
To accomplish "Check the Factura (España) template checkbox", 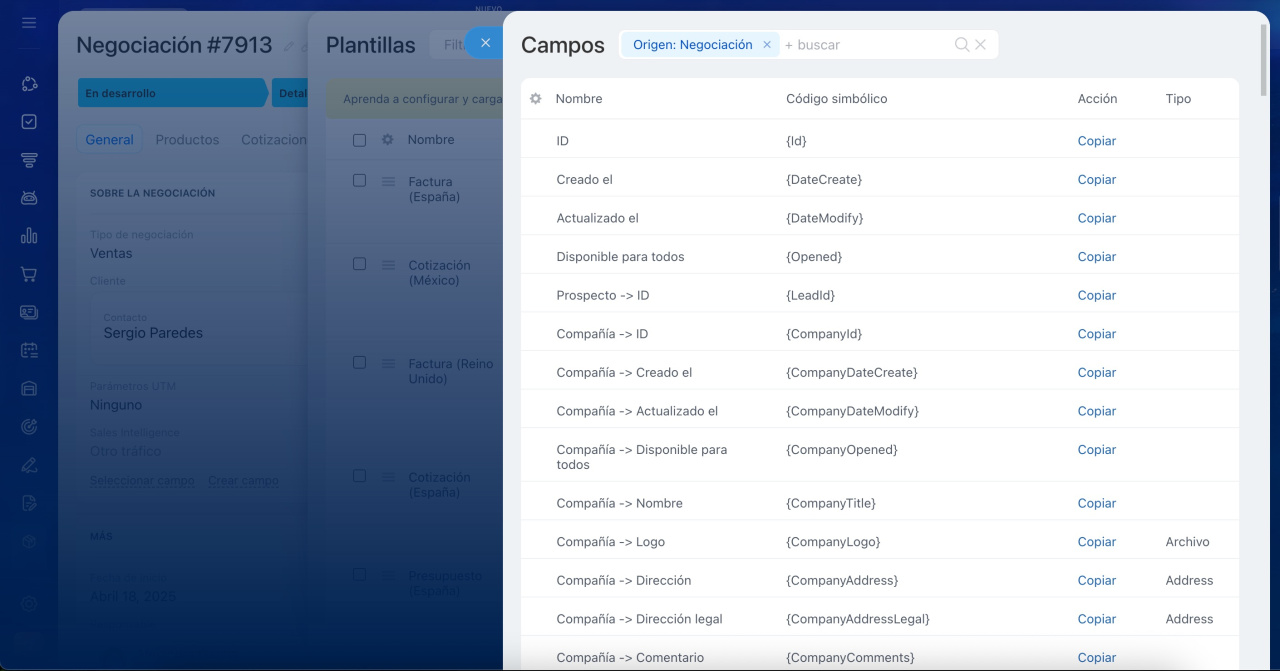I will [x=359, y=181].
